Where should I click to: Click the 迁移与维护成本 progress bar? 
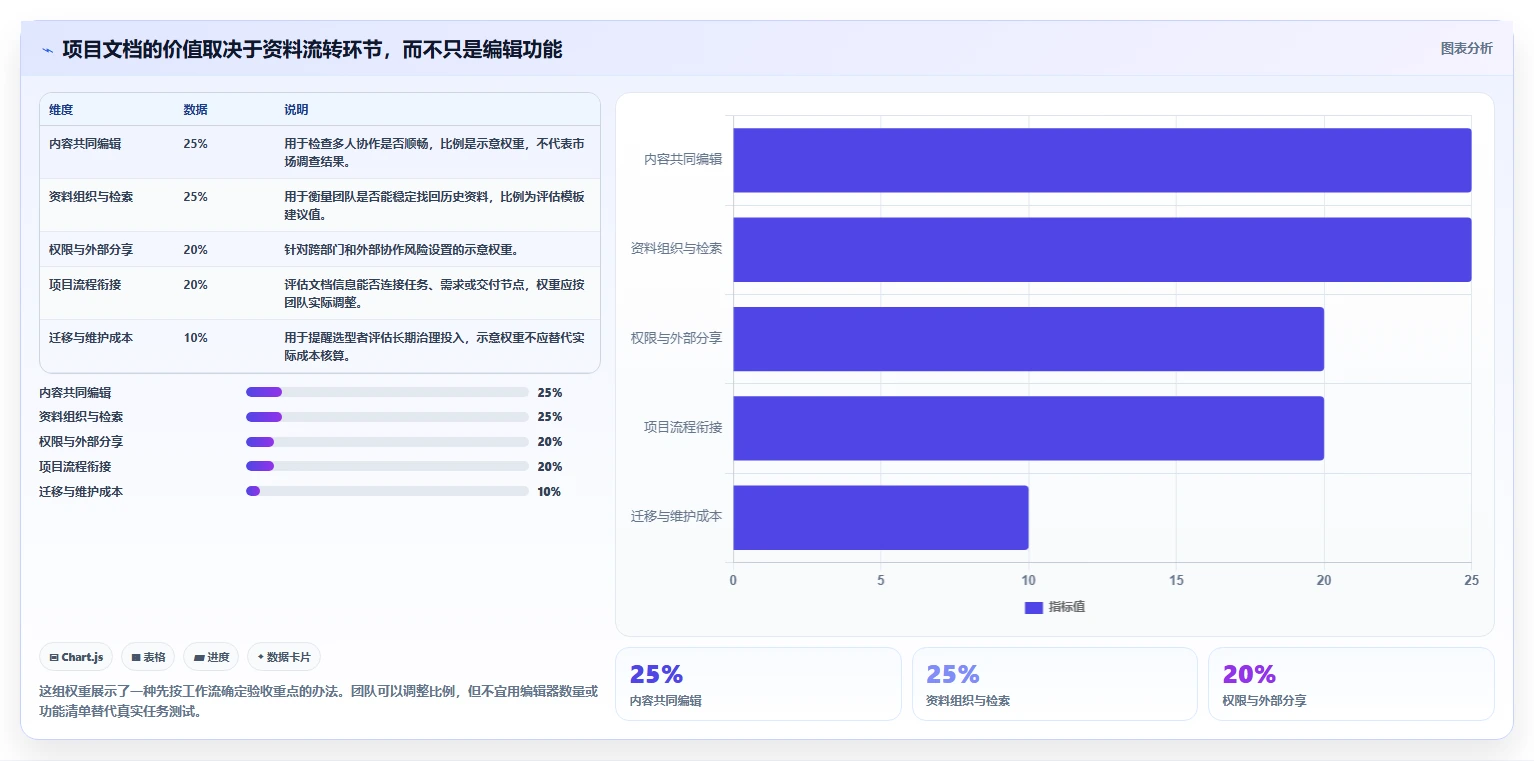coord(387,491)
